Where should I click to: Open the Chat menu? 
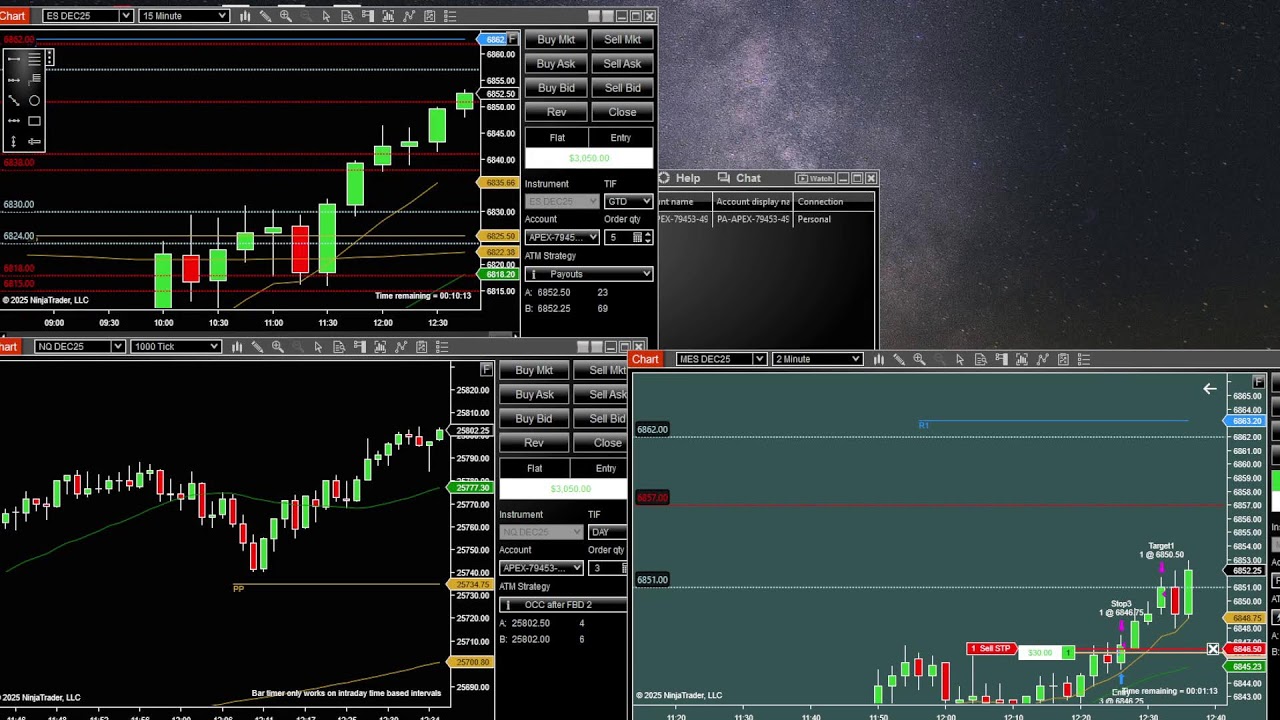pyautogui.click(x=748, y=178)
